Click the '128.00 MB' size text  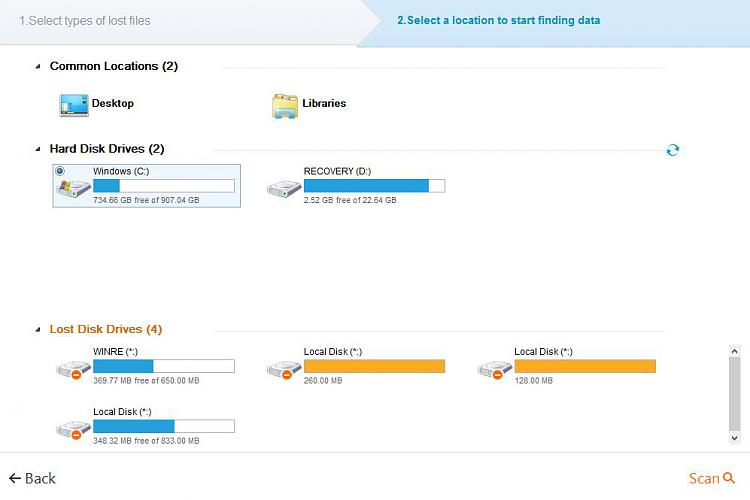(534, 380)
